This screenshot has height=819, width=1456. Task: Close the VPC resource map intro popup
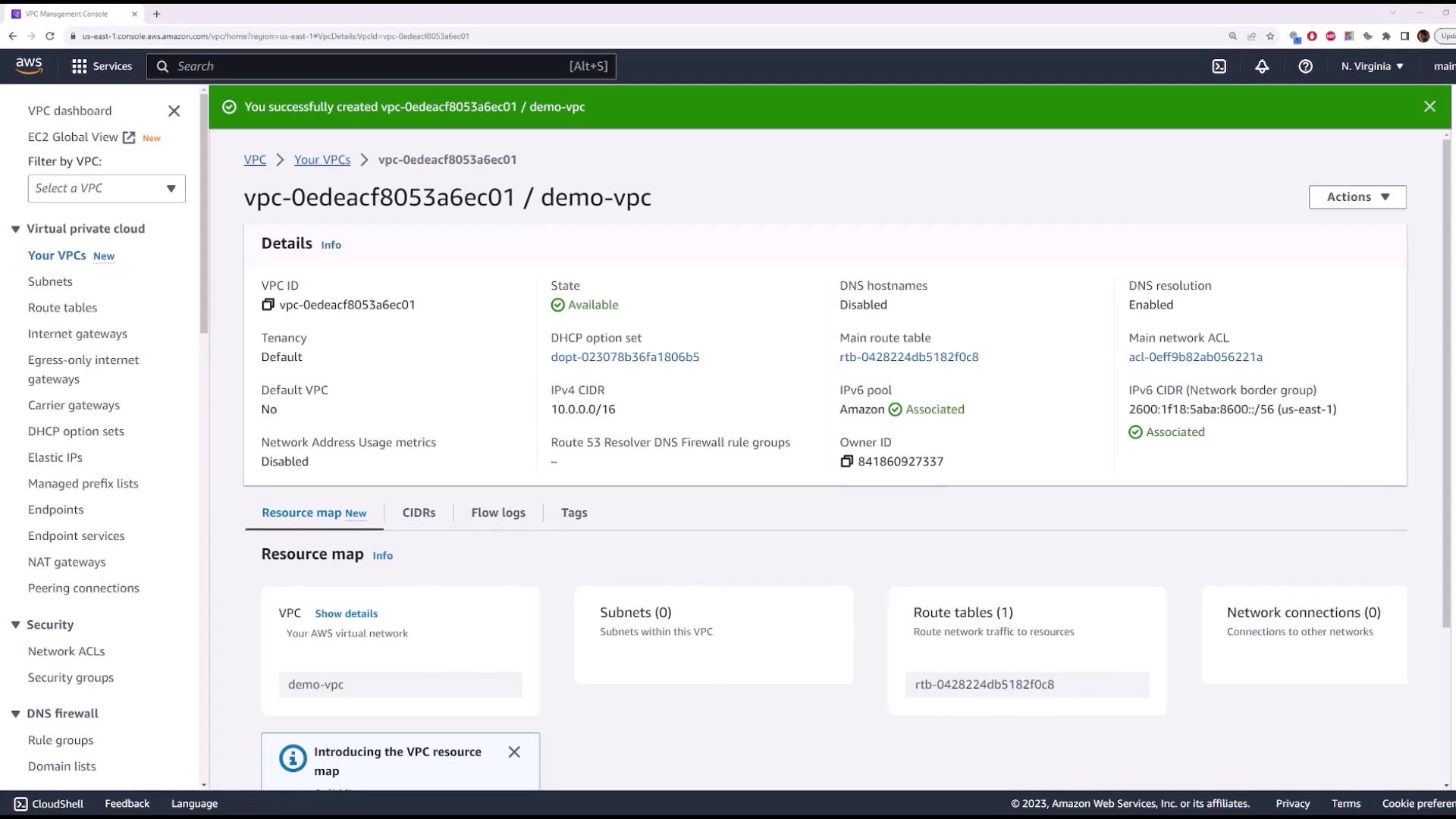click(514, 752)
